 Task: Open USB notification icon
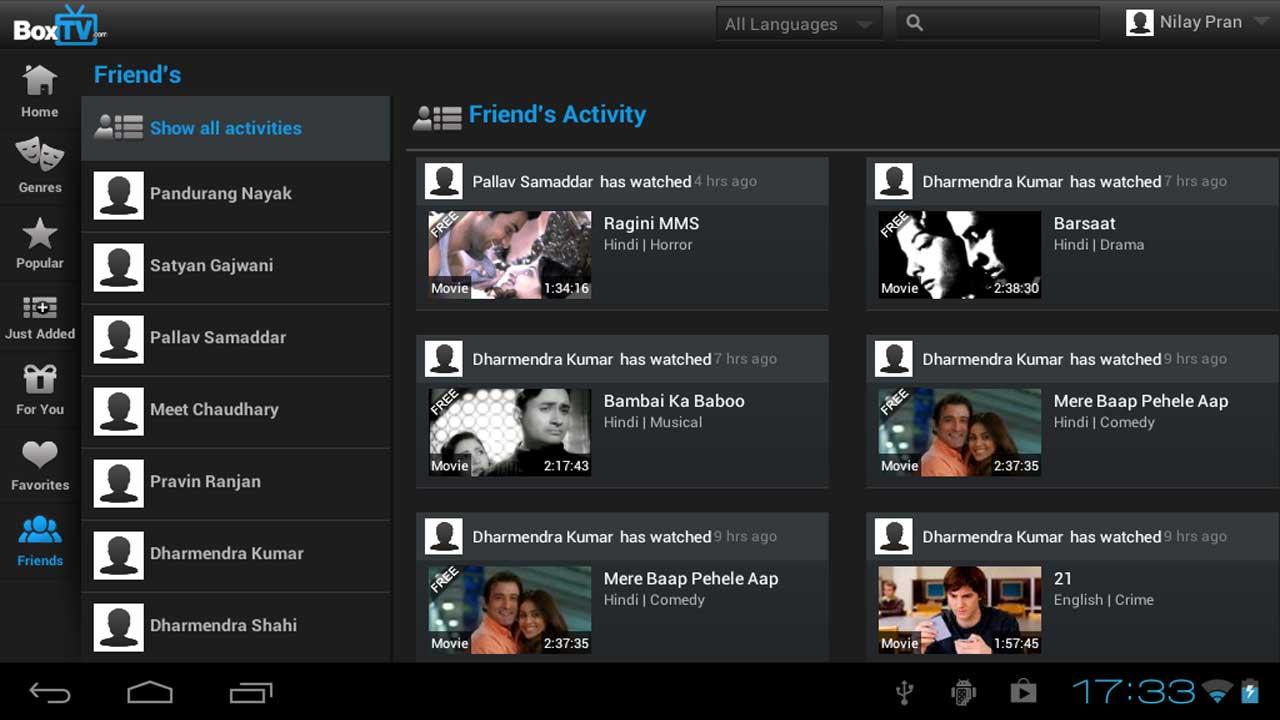coord(904,691)
